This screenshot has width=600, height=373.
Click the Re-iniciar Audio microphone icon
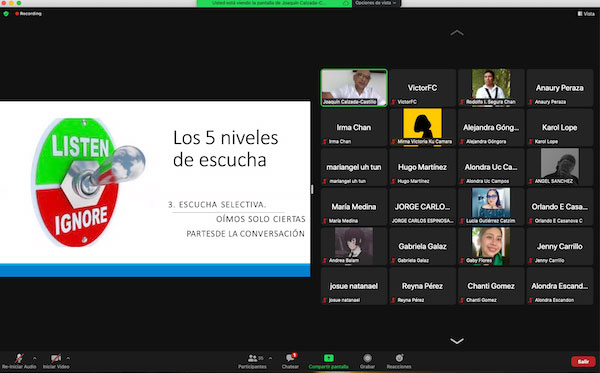(x=18, y=358)
